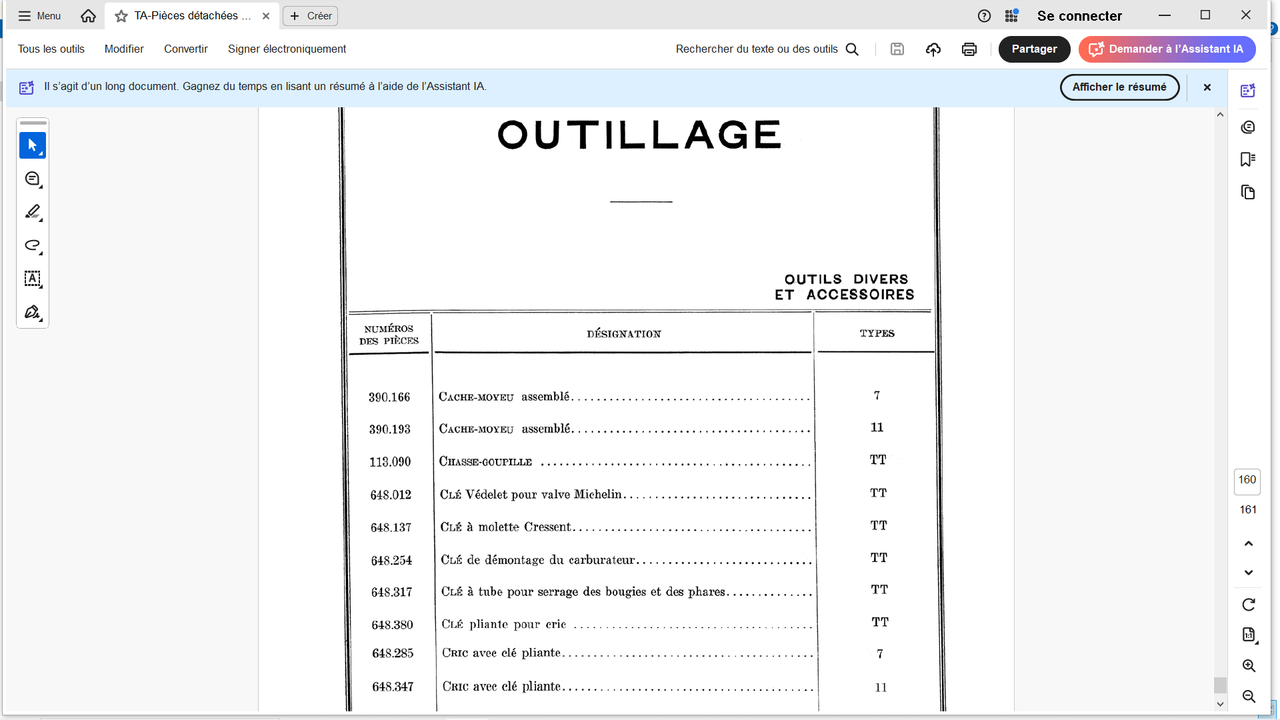
Task: Click the total page count 161
Action: (x=1248, y=510)
